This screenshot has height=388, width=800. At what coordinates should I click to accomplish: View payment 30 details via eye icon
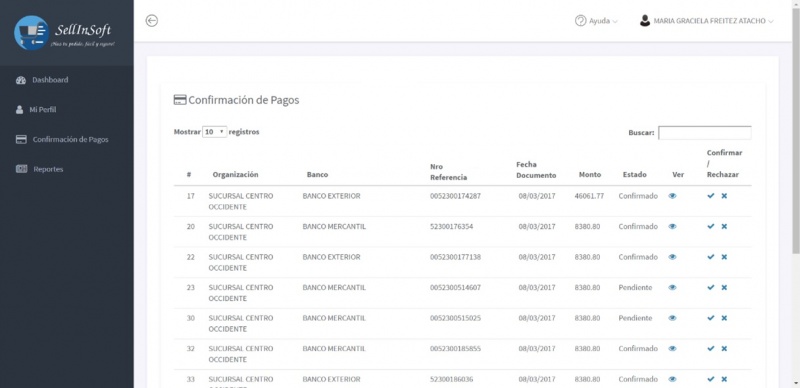672,318
